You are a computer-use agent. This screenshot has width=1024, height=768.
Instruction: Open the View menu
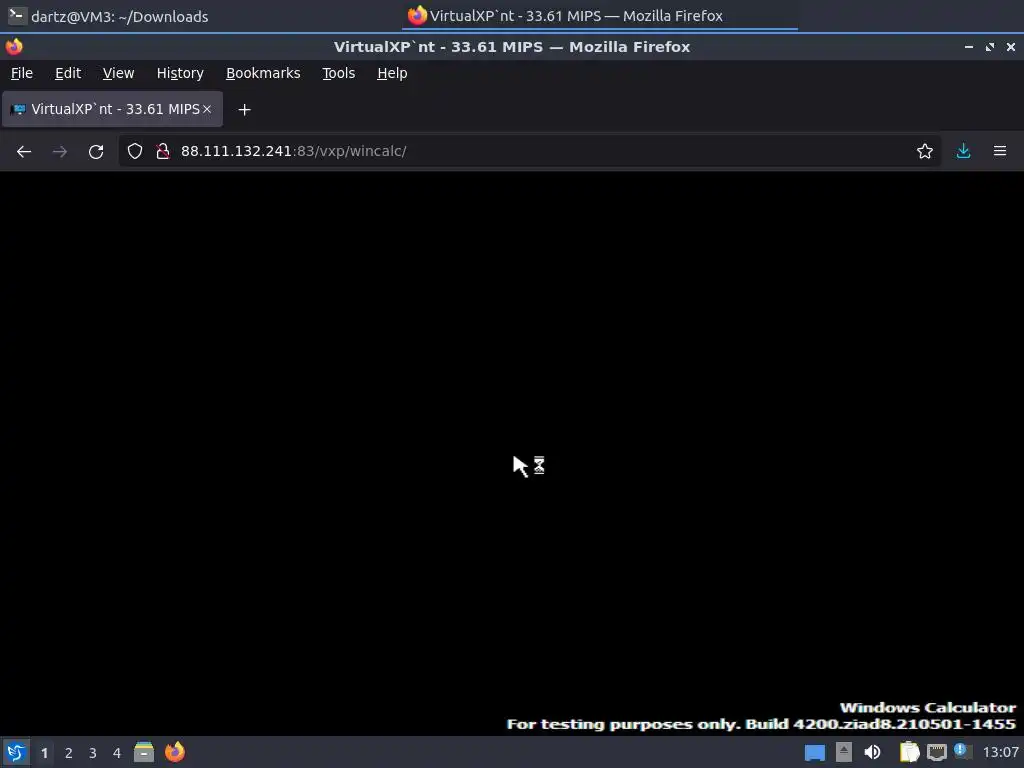coord(118,73)
